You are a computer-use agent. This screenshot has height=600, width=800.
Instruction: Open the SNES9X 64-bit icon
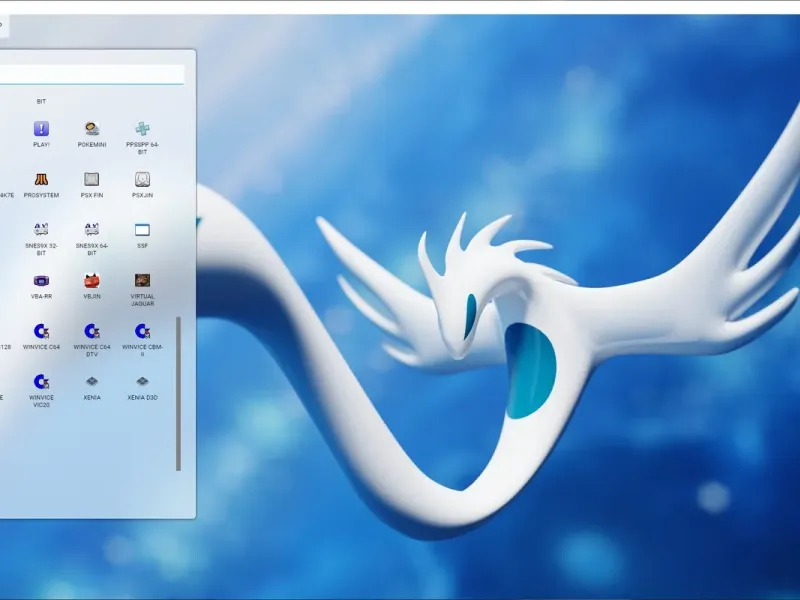click(92, 230)
